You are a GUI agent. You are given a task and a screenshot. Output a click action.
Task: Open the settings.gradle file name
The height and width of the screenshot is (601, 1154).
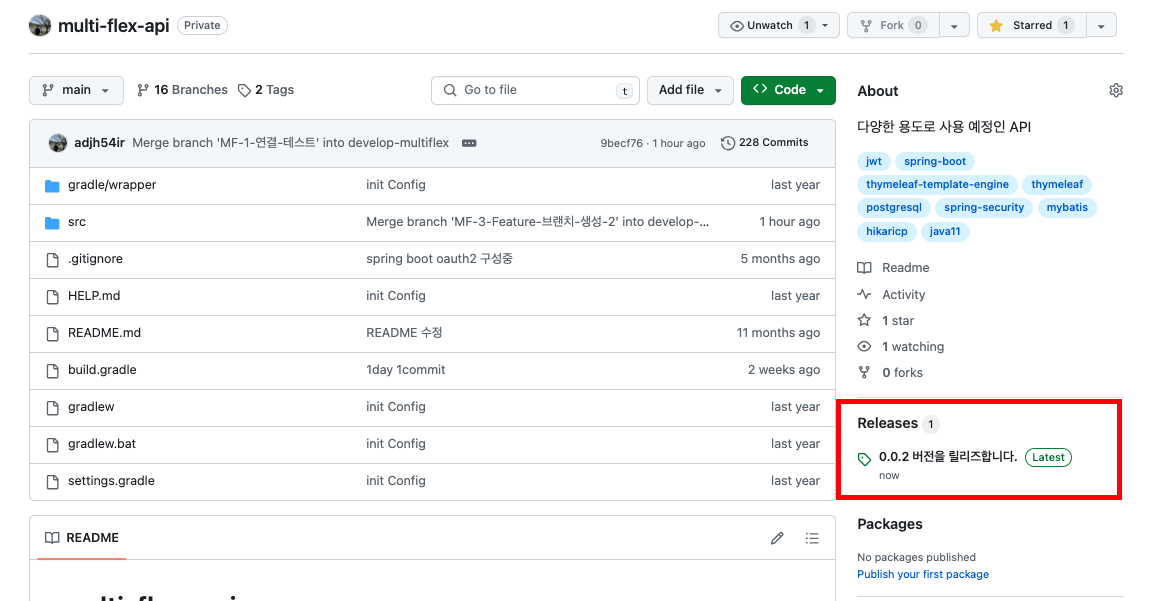pos(111,480)
